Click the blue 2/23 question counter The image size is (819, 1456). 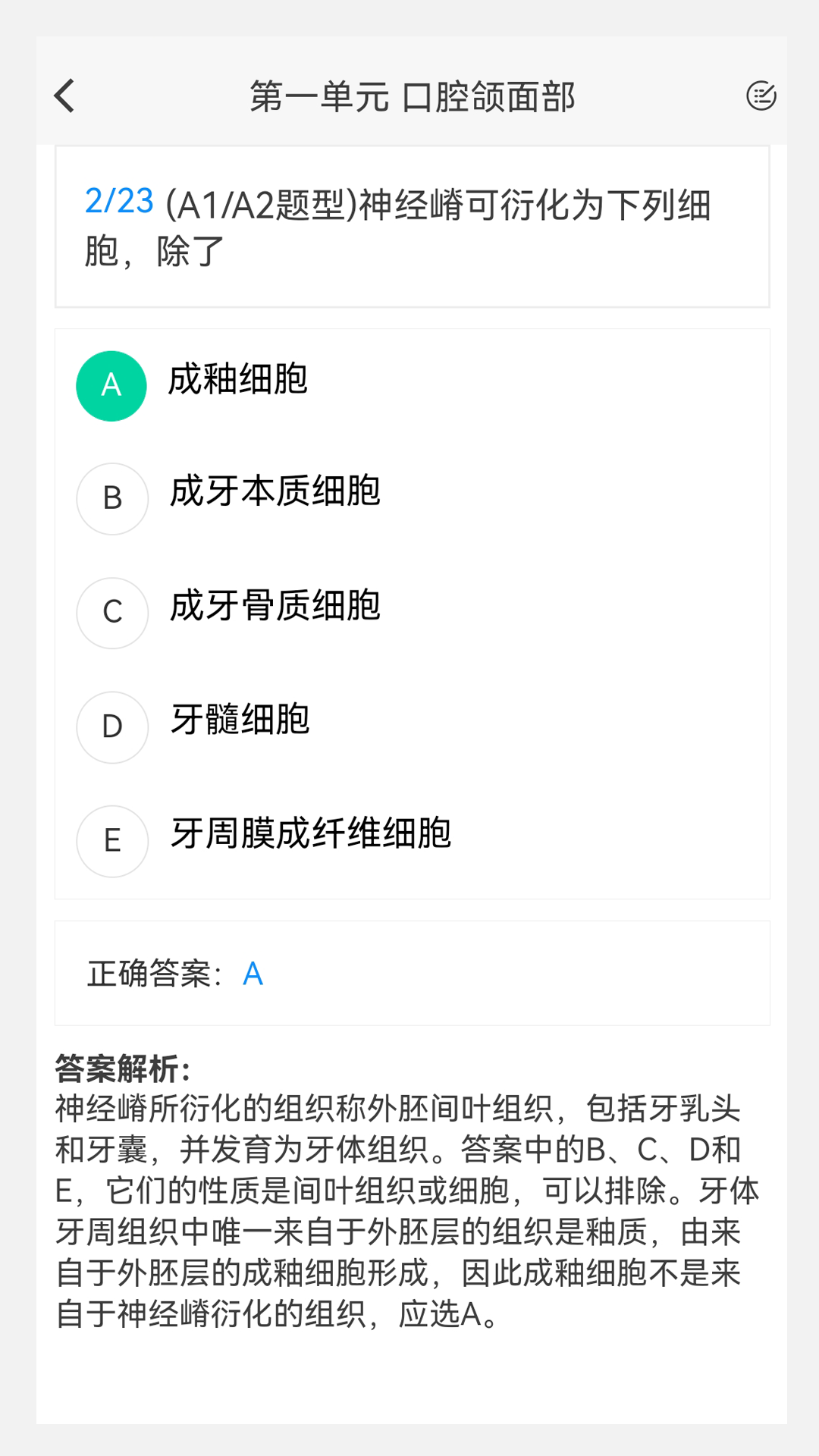click(119, 202)
